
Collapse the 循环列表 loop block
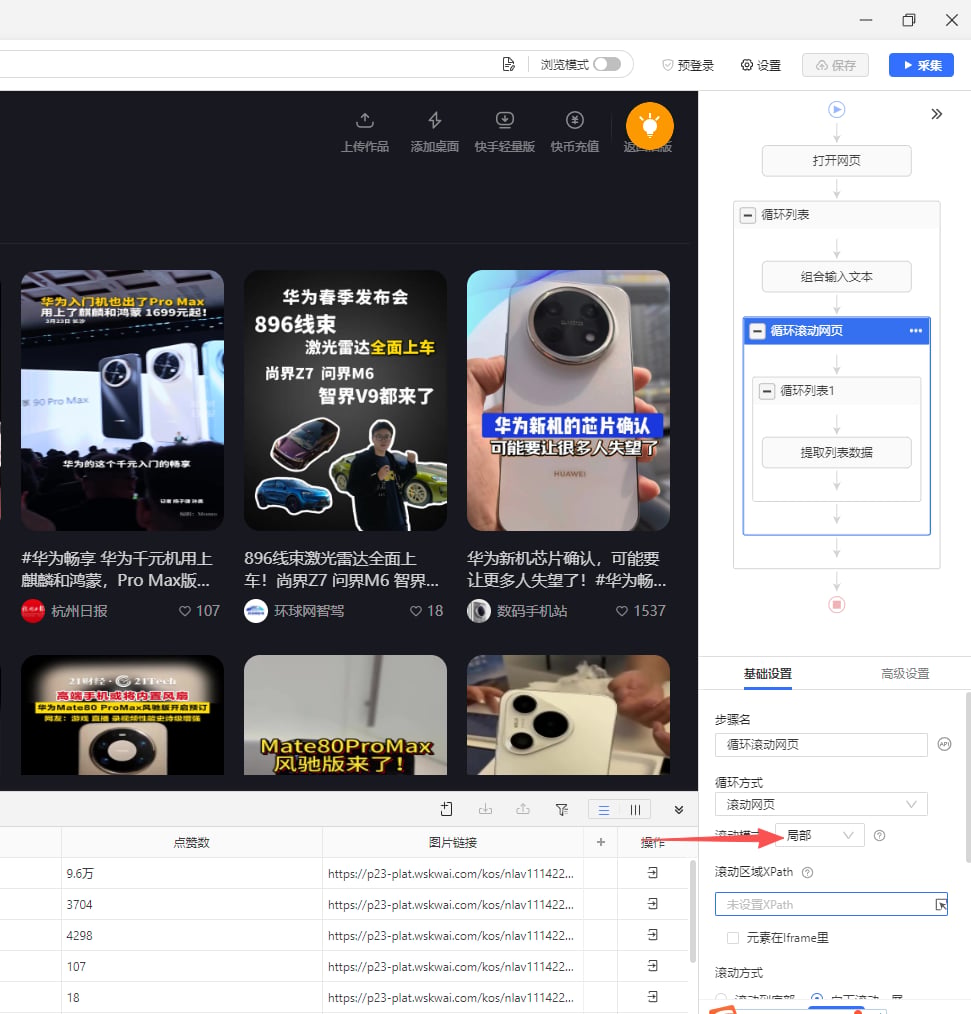pyautogui.click(x=747, y=215)
